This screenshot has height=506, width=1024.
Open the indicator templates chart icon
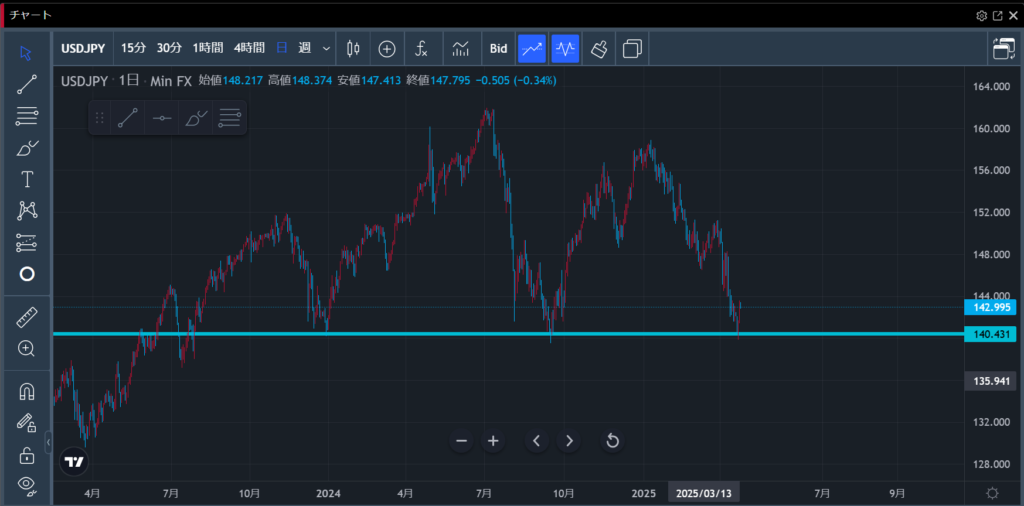(461, 48)
